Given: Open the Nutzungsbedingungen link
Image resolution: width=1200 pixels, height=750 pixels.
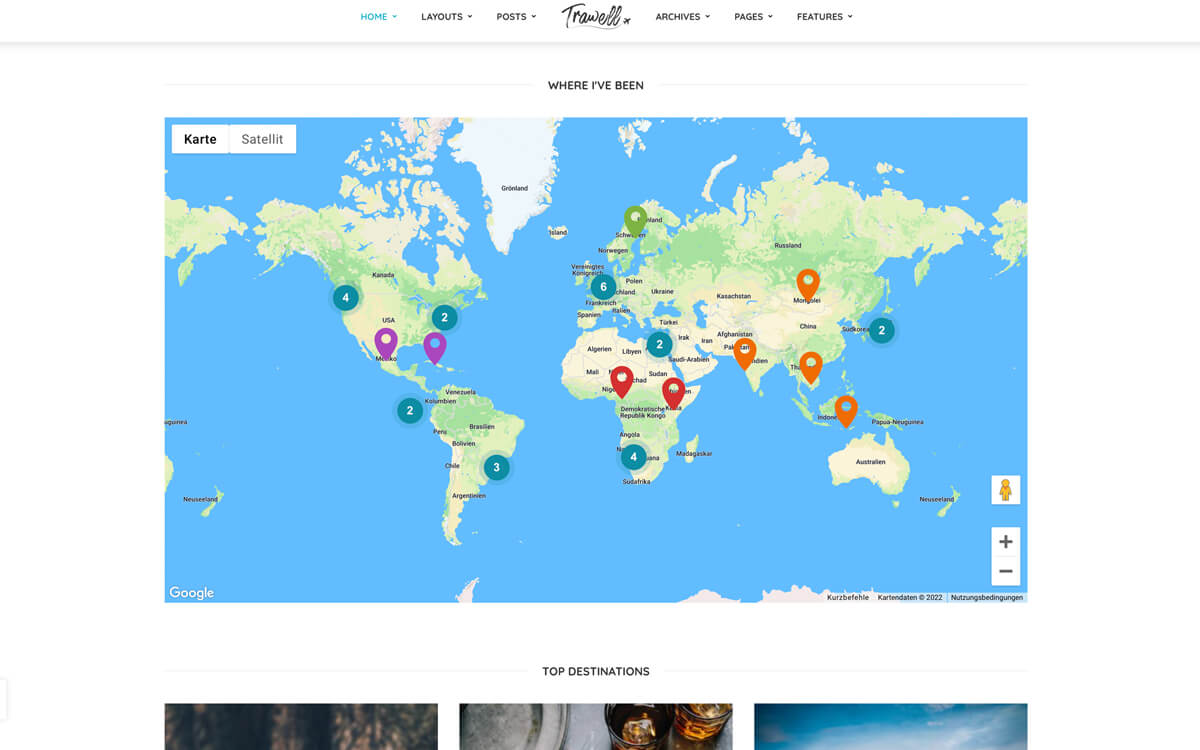Looking at the screenshot, I should [987, 597].
